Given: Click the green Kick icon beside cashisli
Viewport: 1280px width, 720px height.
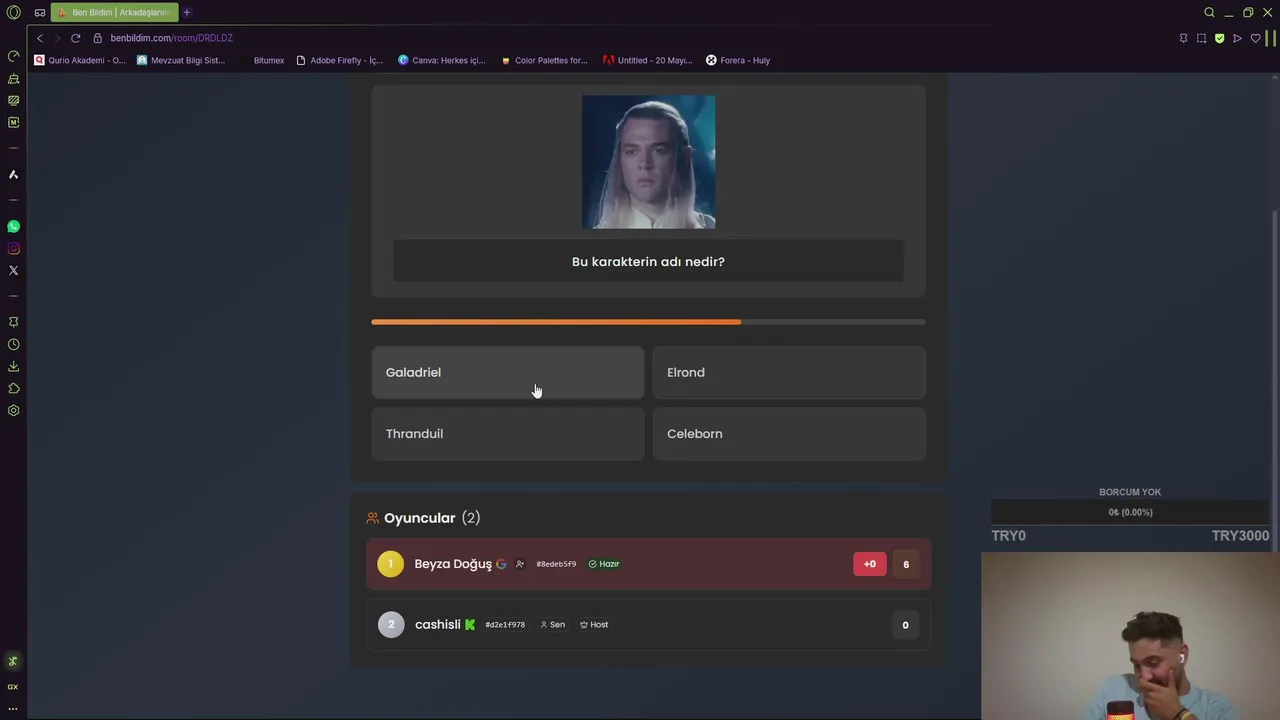Looking at the screenshot, I should pos(470,625).
